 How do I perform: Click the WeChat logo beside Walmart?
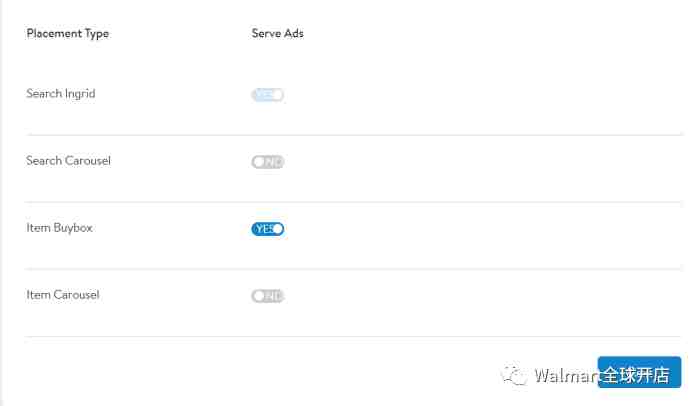(514, 375)
